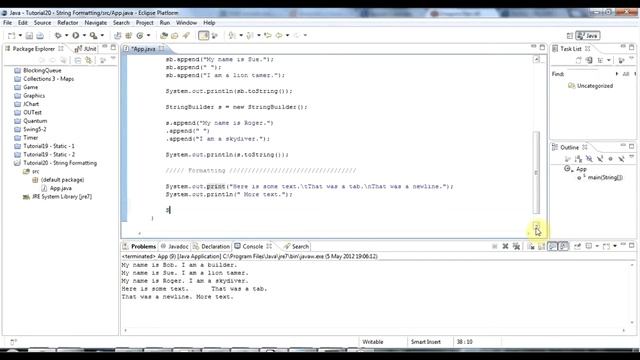
Task: Switch to the Declaration tab
Action: point(211,247)
